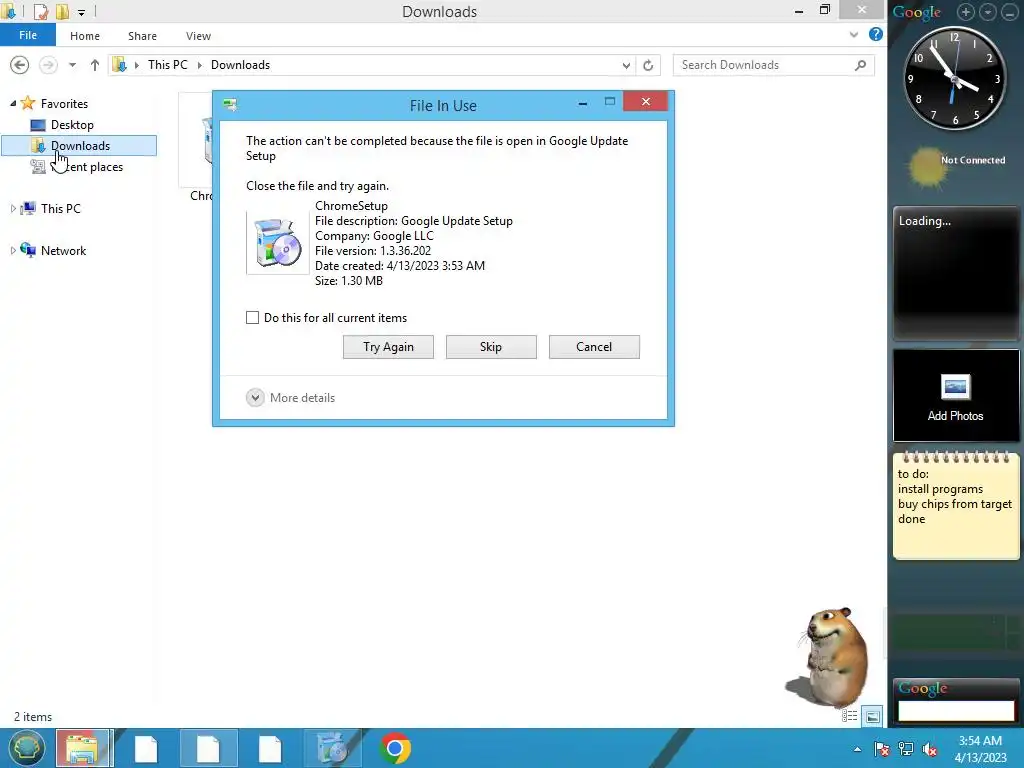Select This PC in navigation pane

61,208
